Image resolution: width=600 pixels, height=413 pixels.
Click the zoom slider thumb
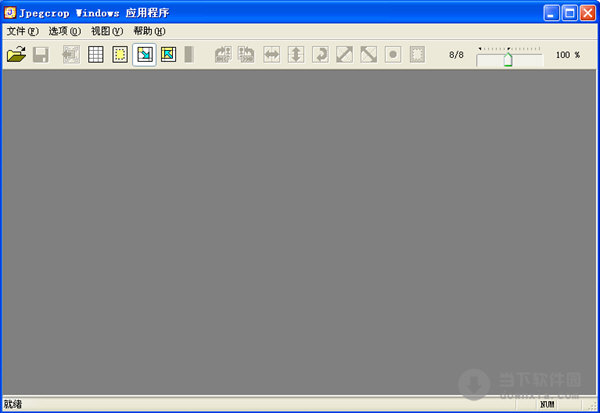tap(508, 59)
